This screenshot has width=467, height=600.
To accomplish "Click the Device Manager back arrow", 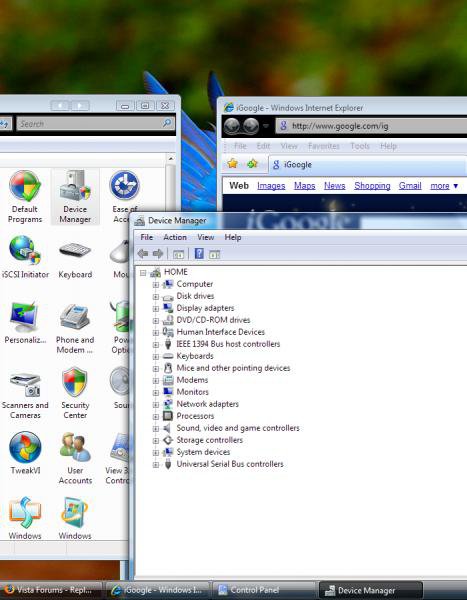I will (143, 253).
